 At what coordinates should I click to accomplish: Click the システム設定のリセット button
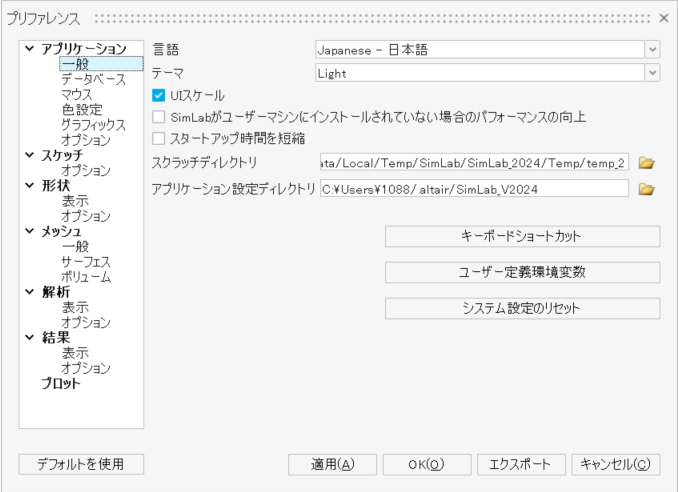pyautogui.click(x=522, y=308)
